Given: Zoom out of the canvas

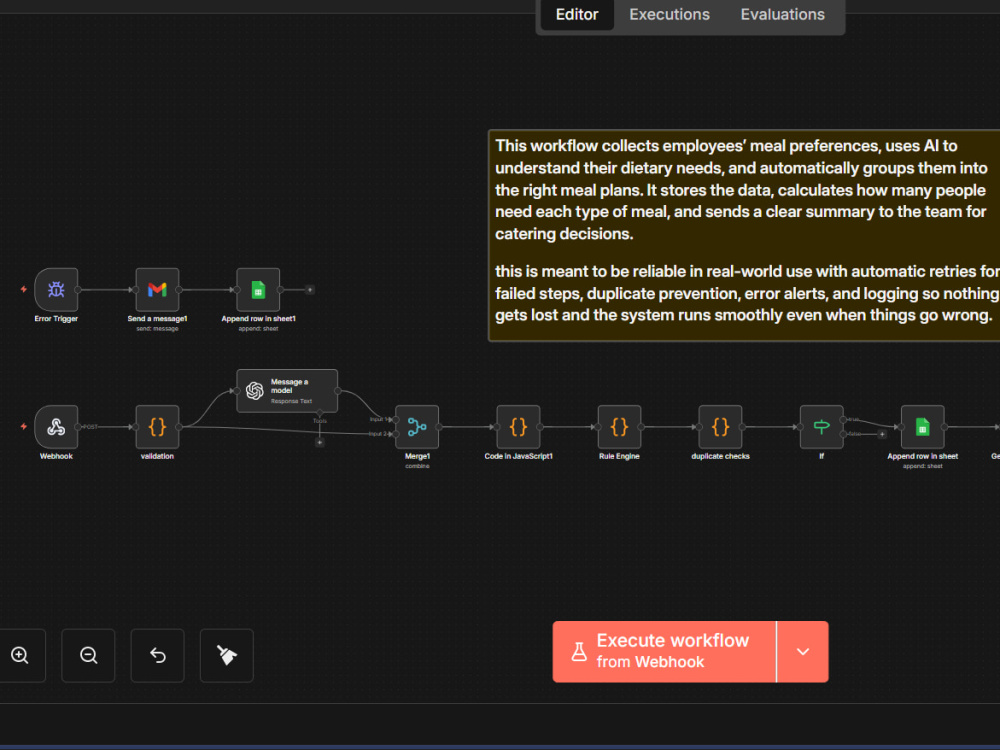Looking at the screenshot, I should [88, 656].
